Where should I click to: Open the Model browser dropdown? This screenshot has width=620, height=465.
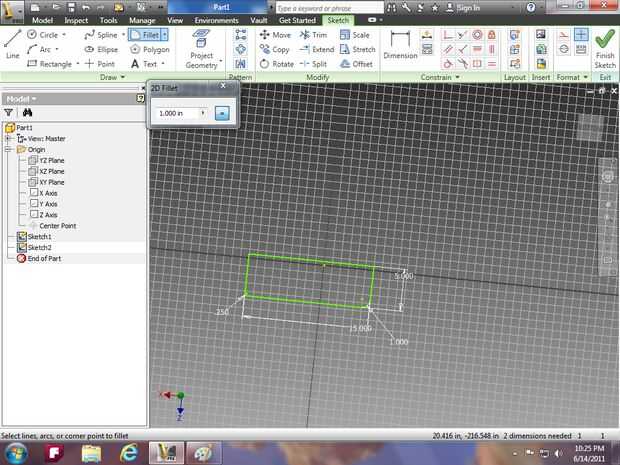34,99
